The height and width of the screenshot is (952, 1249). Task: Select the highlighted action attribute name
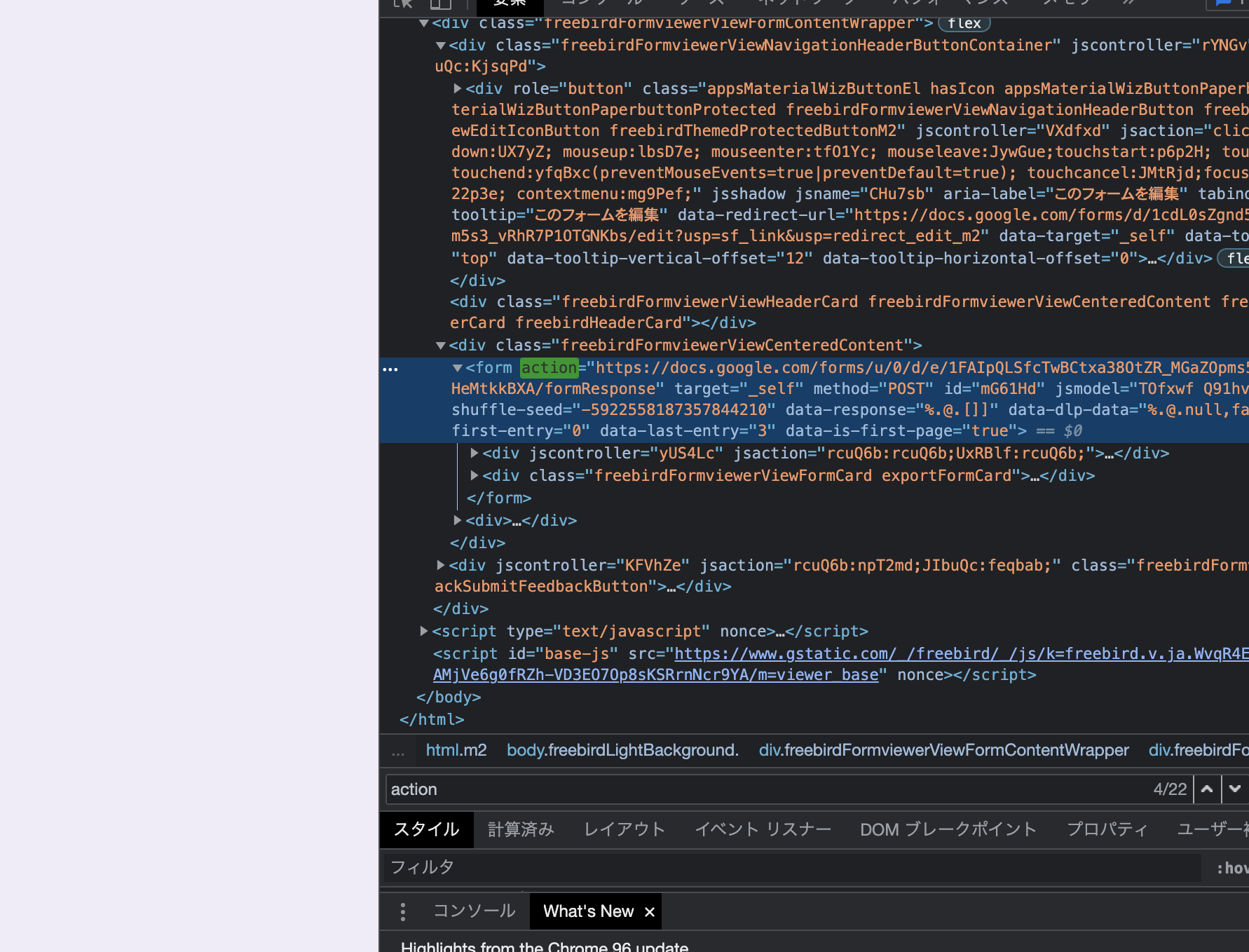[x=549, y=368]
